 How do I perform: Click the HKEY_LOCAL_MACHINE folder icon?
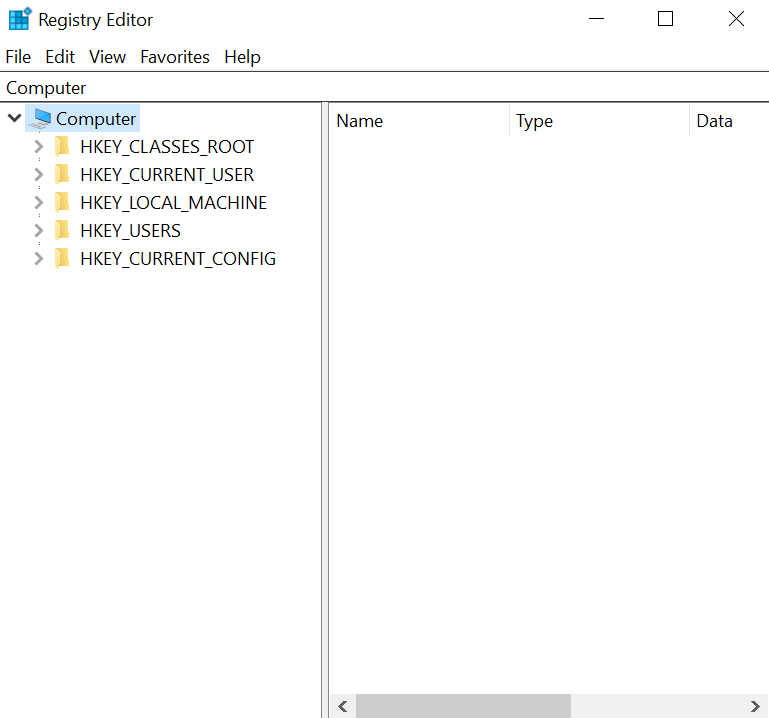click(62, 203)
